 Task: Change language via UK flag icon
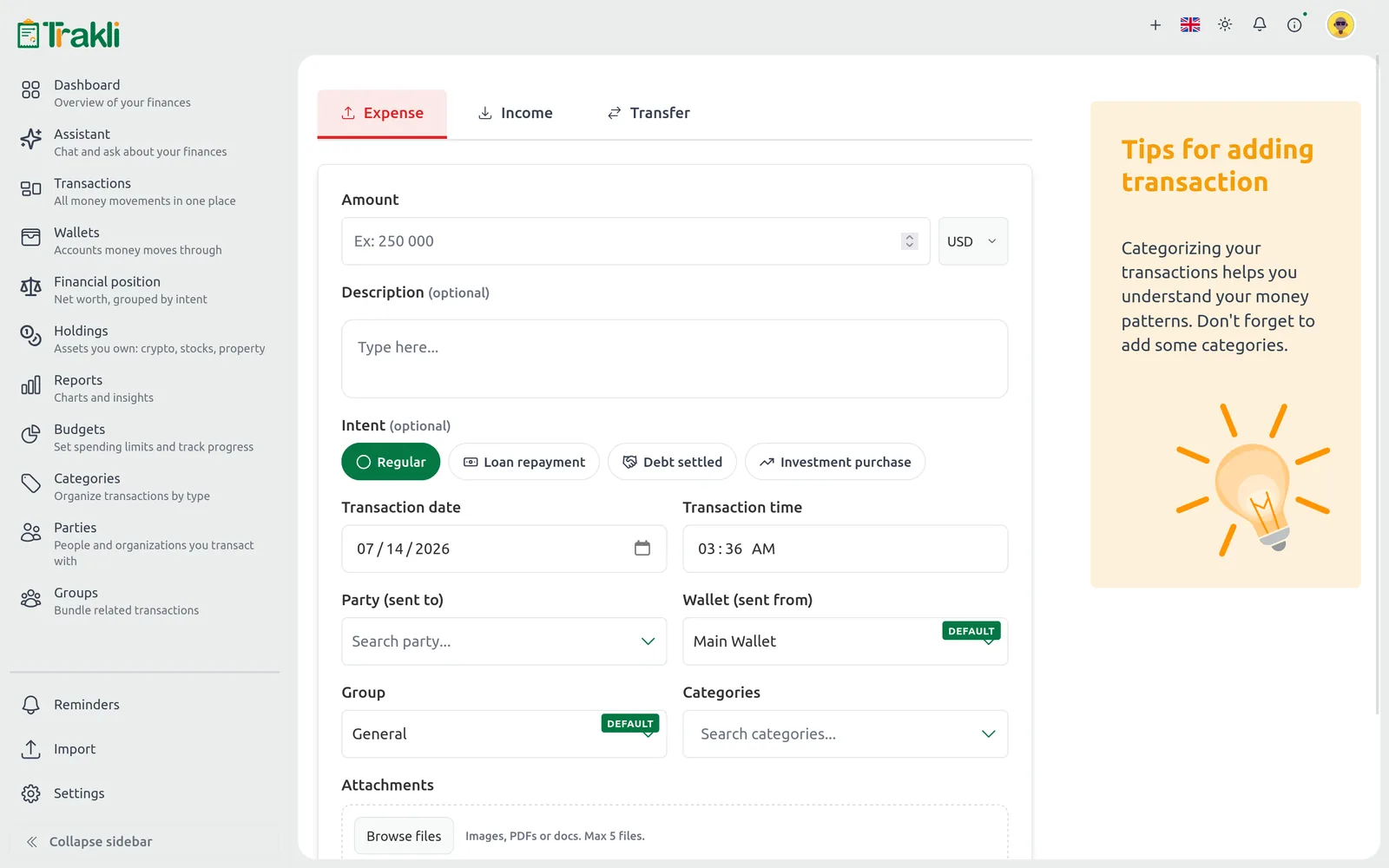[1190, 25]
